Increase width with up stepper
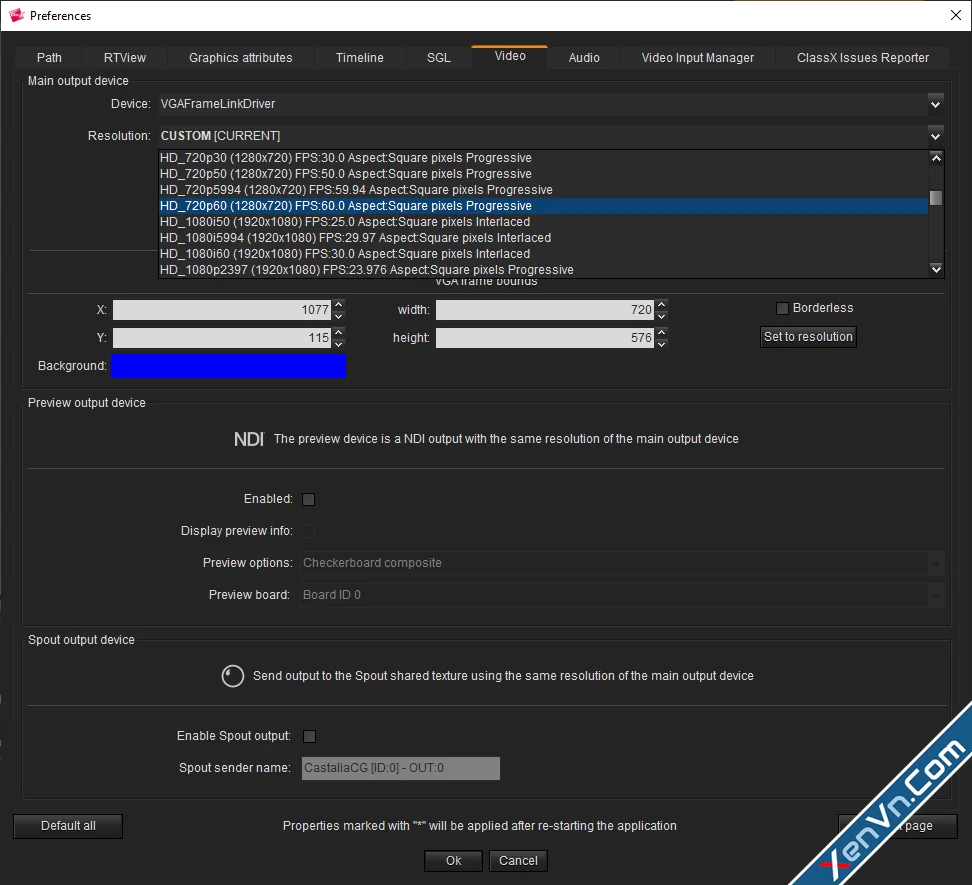Viewport: 972px width, 885px height. click(x=661, y=304)
